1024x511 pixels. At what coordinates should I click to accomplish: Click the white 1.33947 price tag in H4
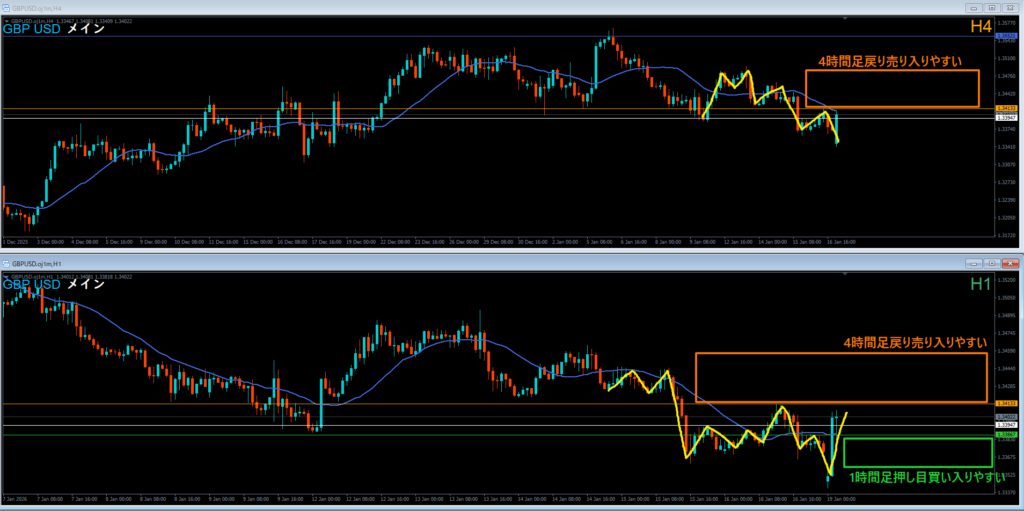[1006, 118]
